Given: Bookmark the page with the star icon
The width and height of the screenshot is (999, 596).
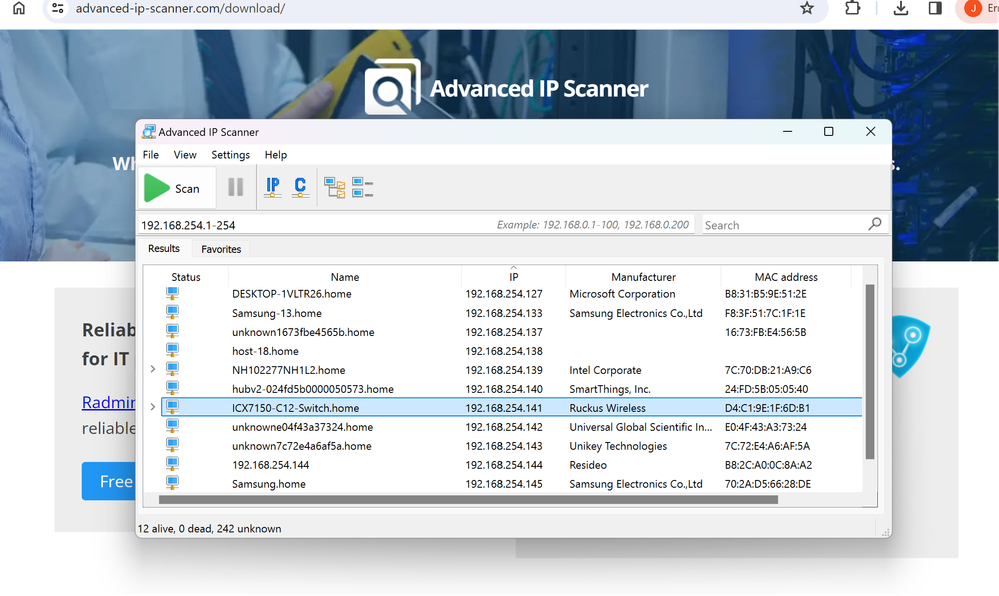Looking at the screenshot, I should click(807, 10).
